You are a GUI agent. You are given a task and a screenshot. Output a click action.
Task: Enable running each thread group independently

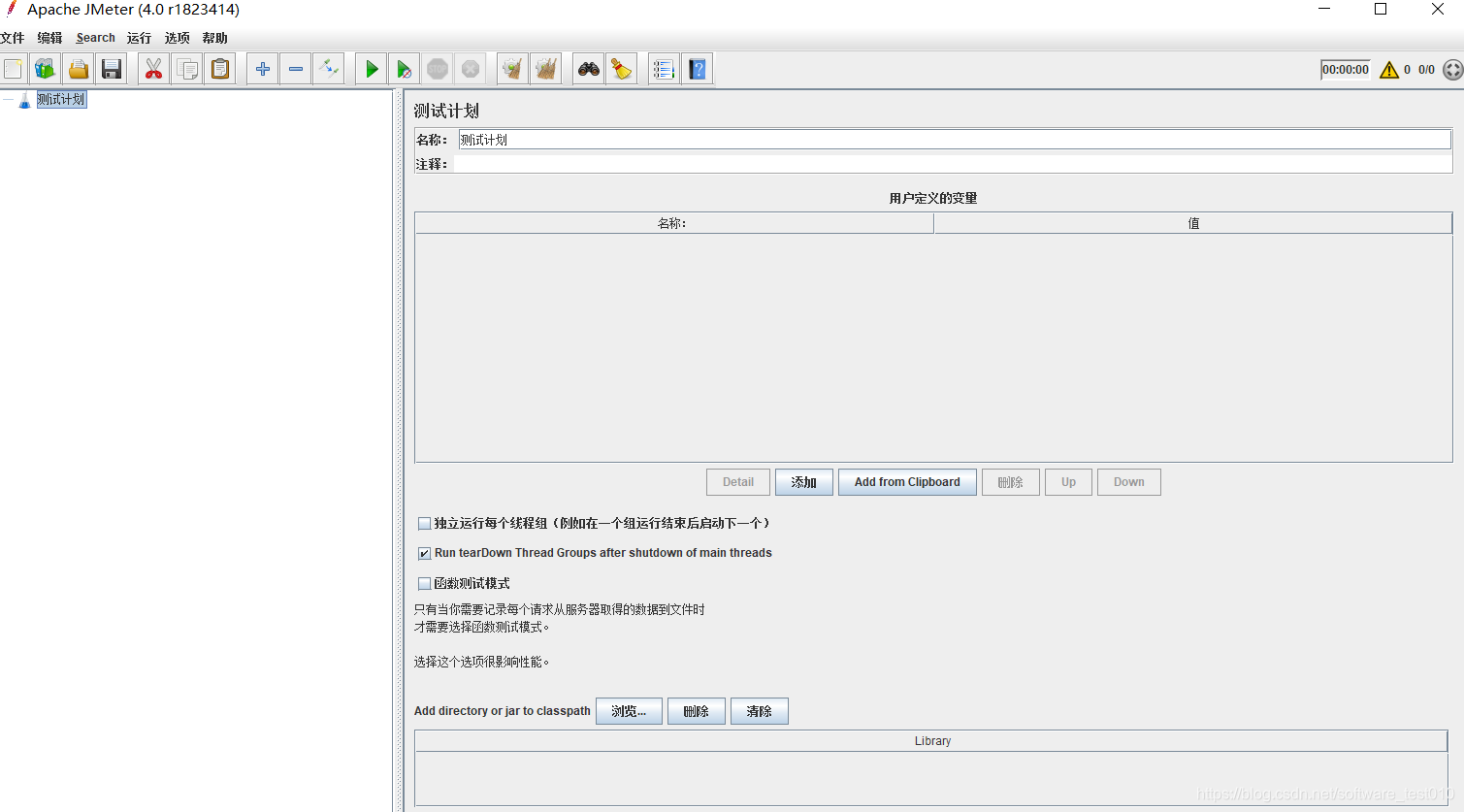[424, 524]
